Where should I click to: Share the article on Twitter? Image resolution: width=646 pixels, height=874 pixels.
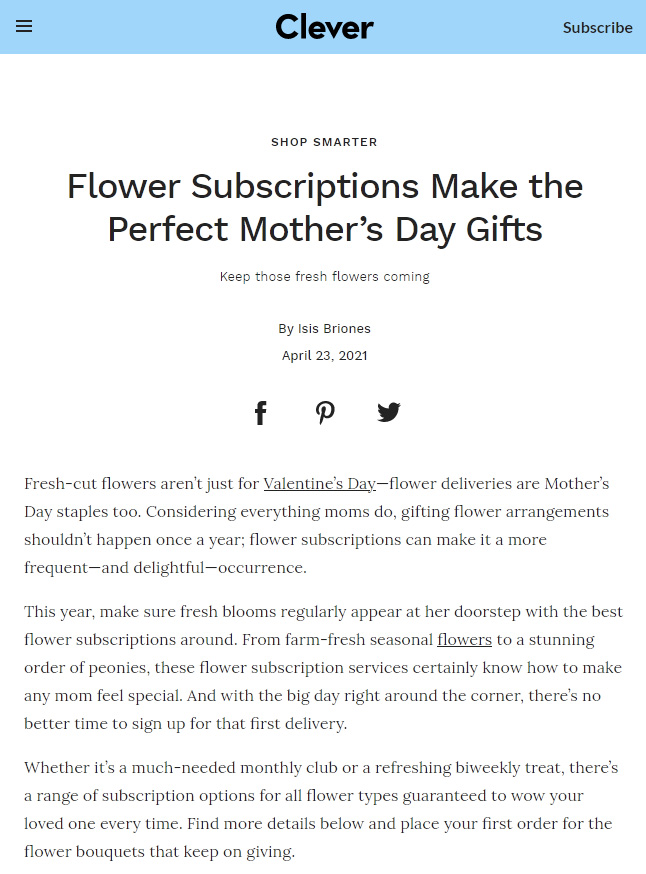coord(389,412)
